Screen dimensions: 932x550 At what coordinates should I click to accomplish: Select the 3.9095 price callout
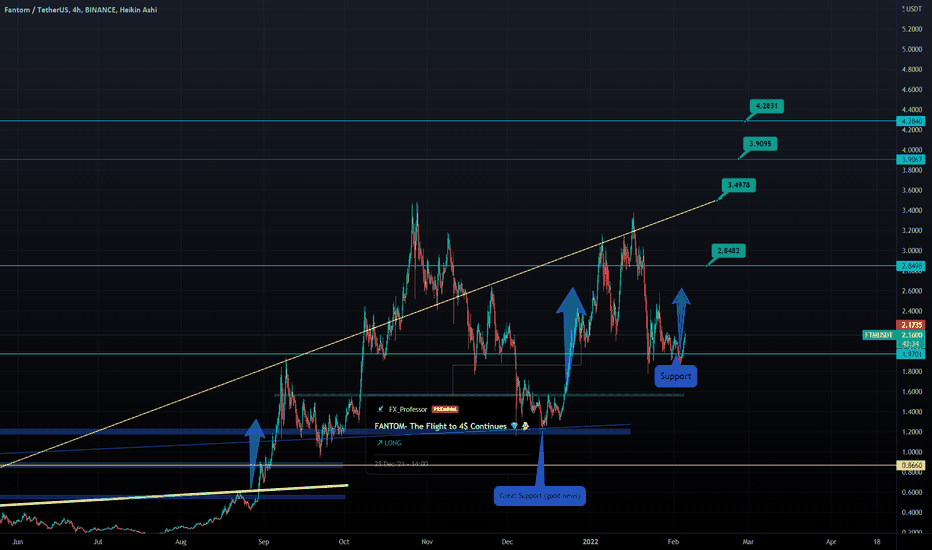click(760, 144)
